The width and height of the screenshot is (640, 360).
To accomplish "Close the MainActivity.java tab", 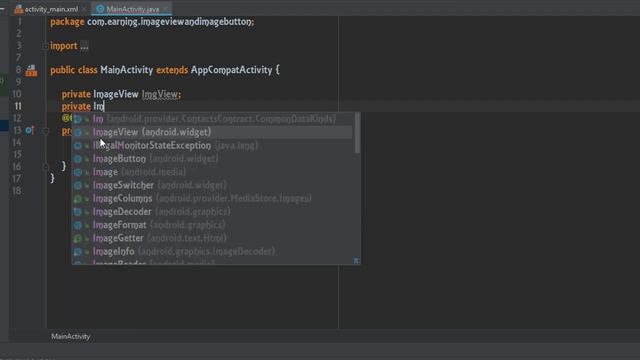I will click(x=165, y=9).
